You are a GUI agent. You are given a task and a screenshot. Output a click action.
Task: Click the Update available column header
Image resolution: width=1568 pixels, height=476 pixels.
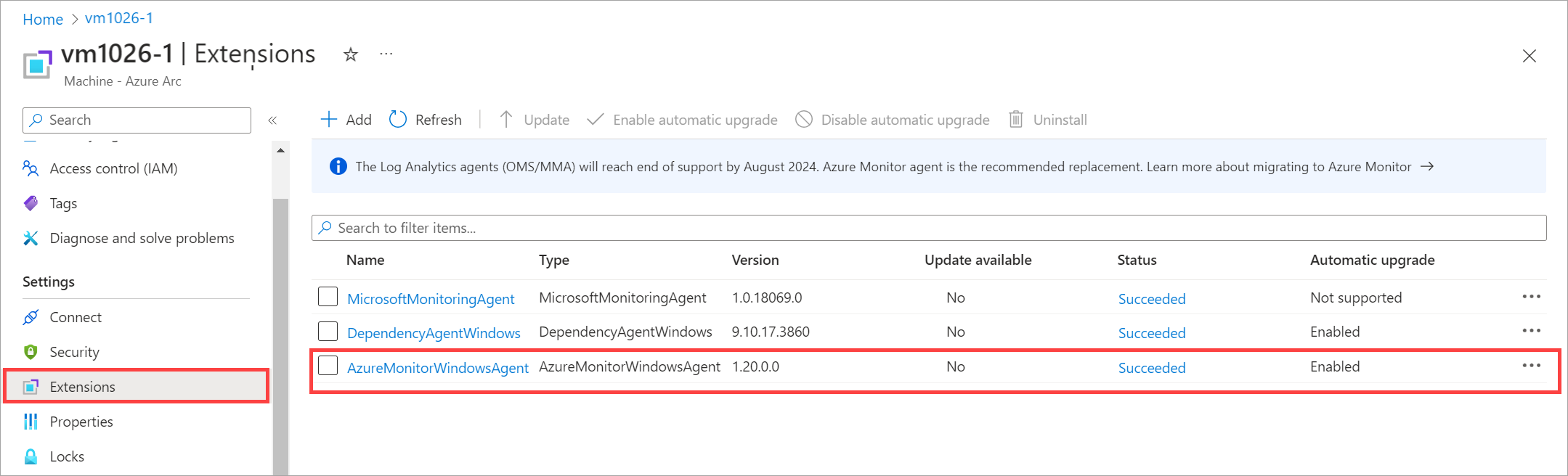click(978, 260)
